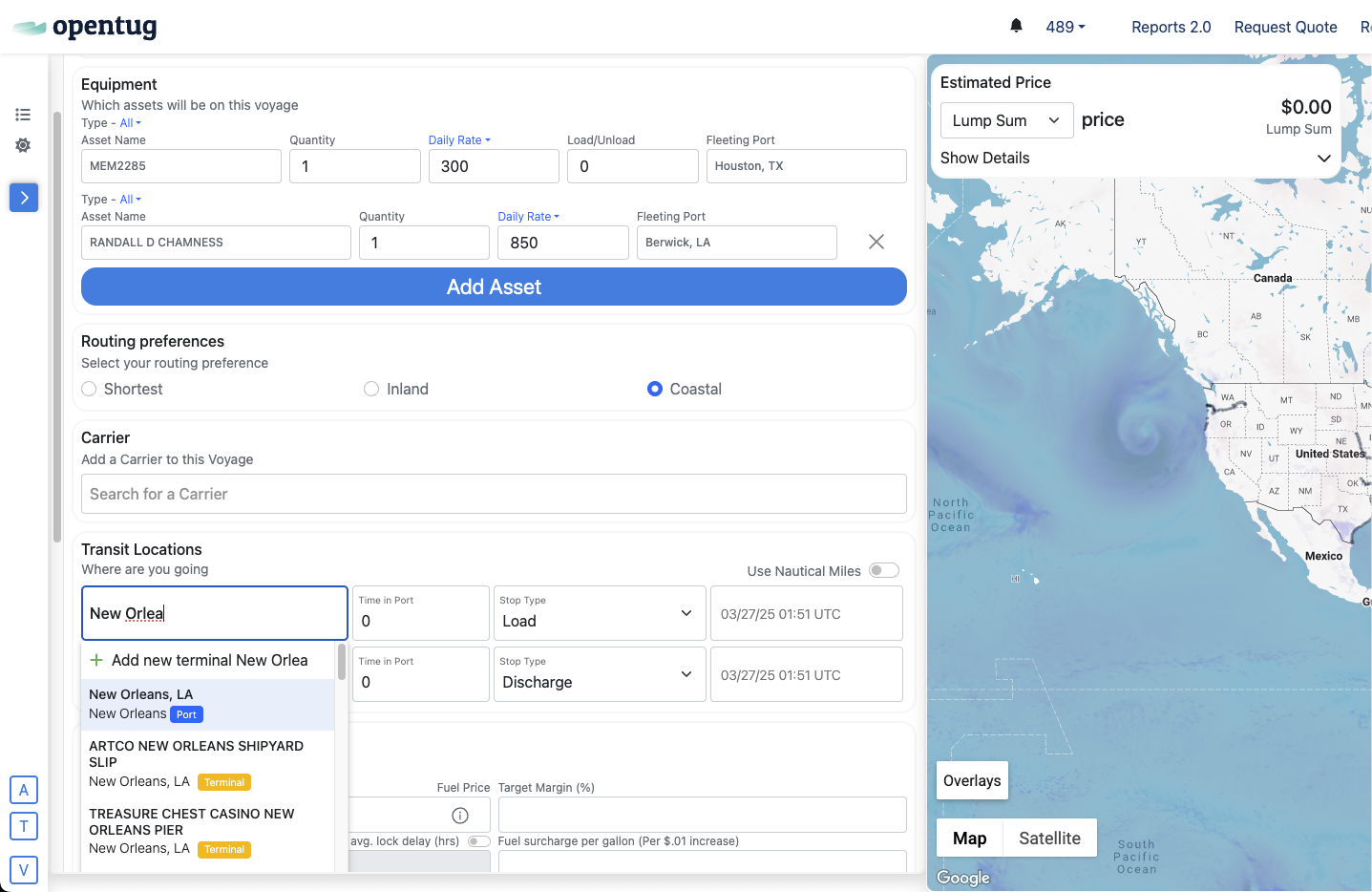The image size is (1372, 892).
Task: Click the opentug logo
Action: [x=86, y=27]
